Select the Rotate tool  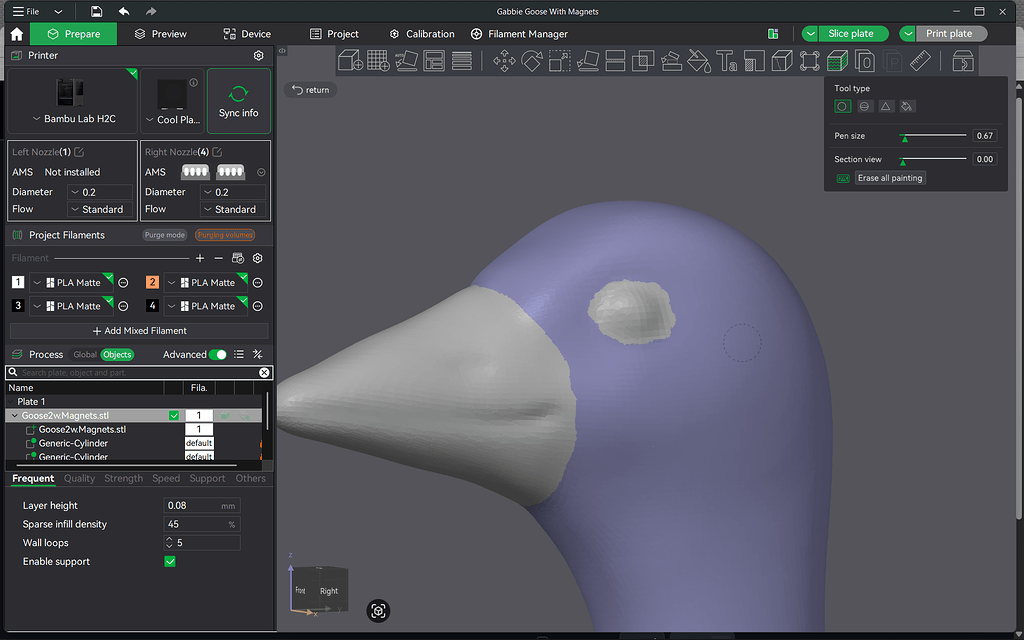tap(532, 61)
